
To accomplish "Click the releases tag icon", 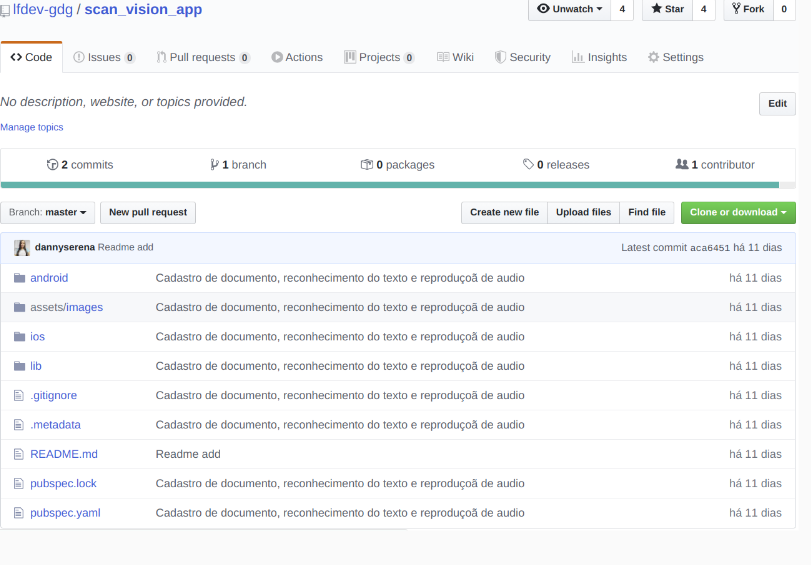I will [x=528, y=164].
